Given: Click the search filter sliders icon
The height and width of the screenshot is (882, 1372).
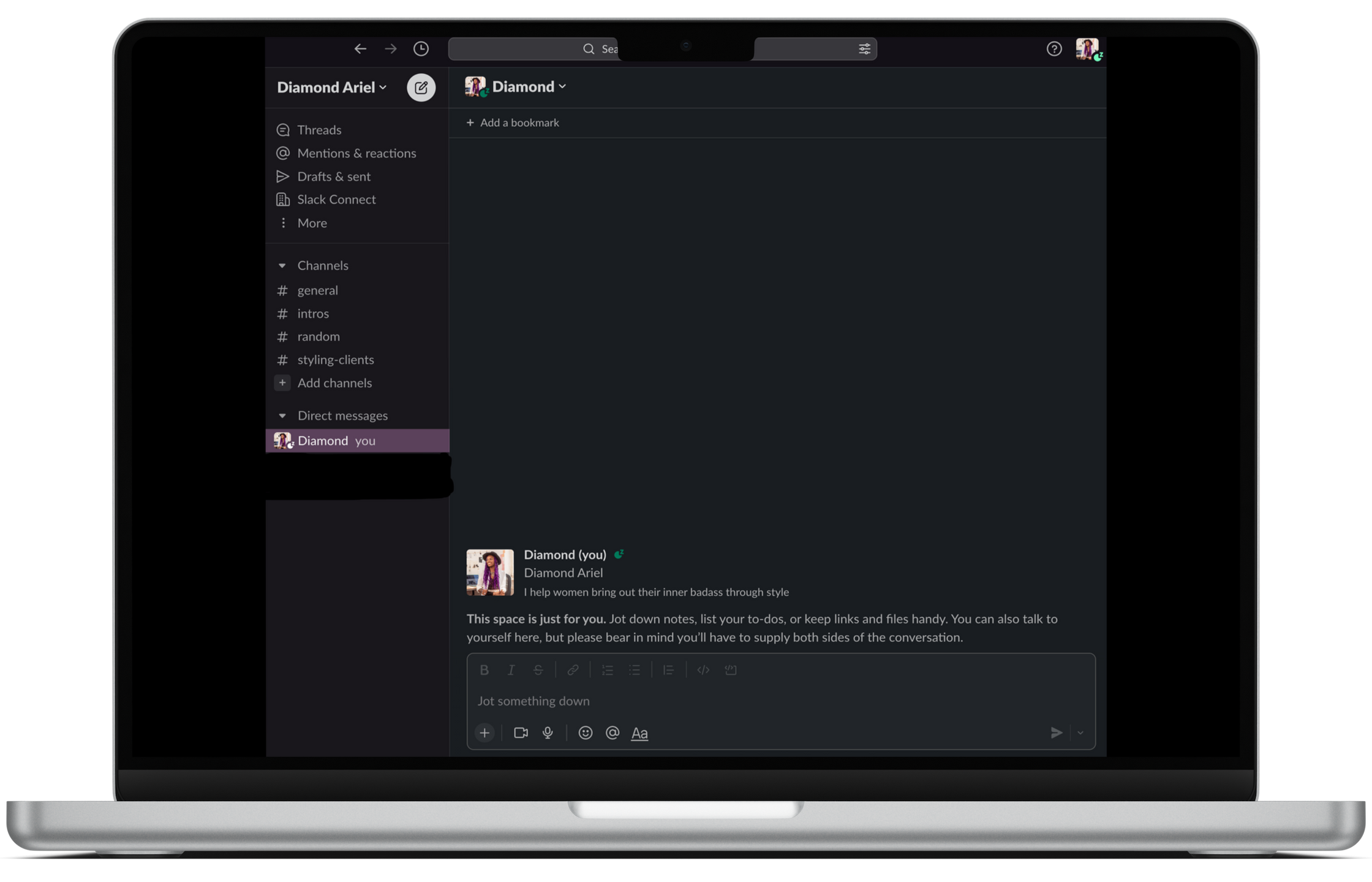Looking at the screenshot, I should click(864, 49).
